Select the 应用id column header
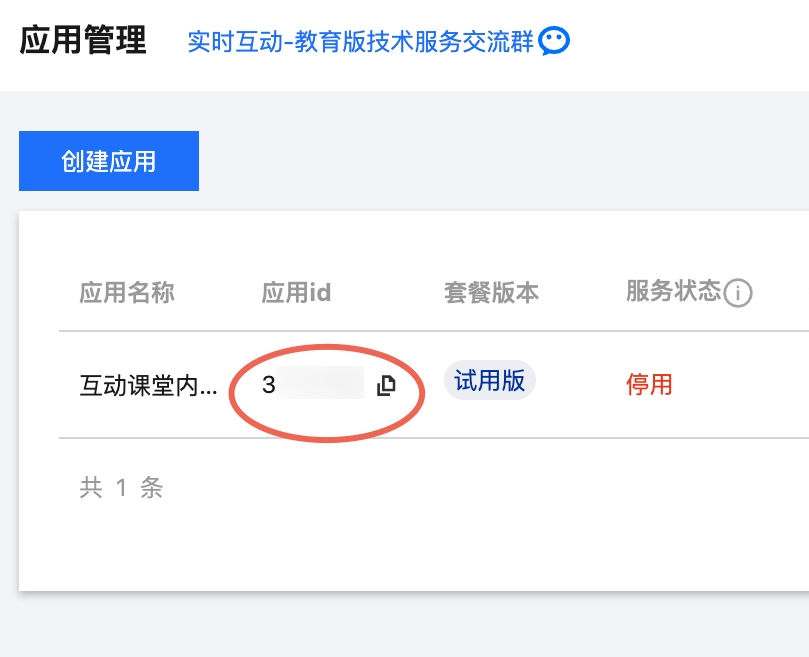Screen dimensions: 809x657 click(296, 293)
